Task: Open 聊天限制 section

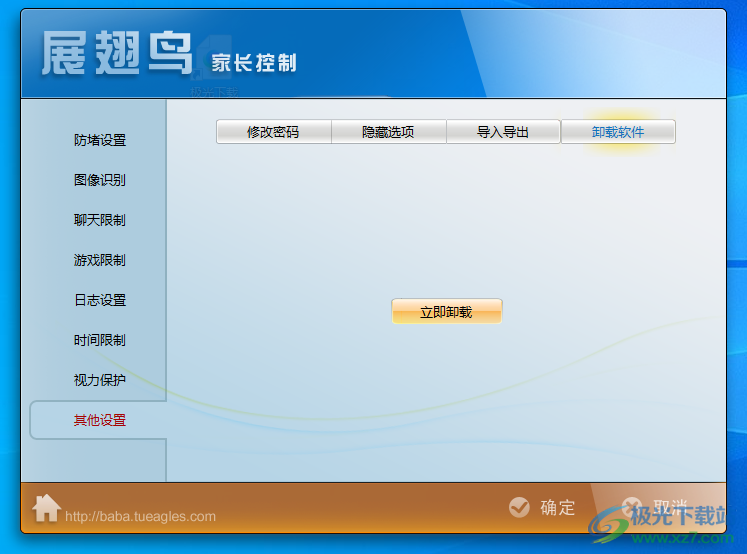Action: click(100, 220)
